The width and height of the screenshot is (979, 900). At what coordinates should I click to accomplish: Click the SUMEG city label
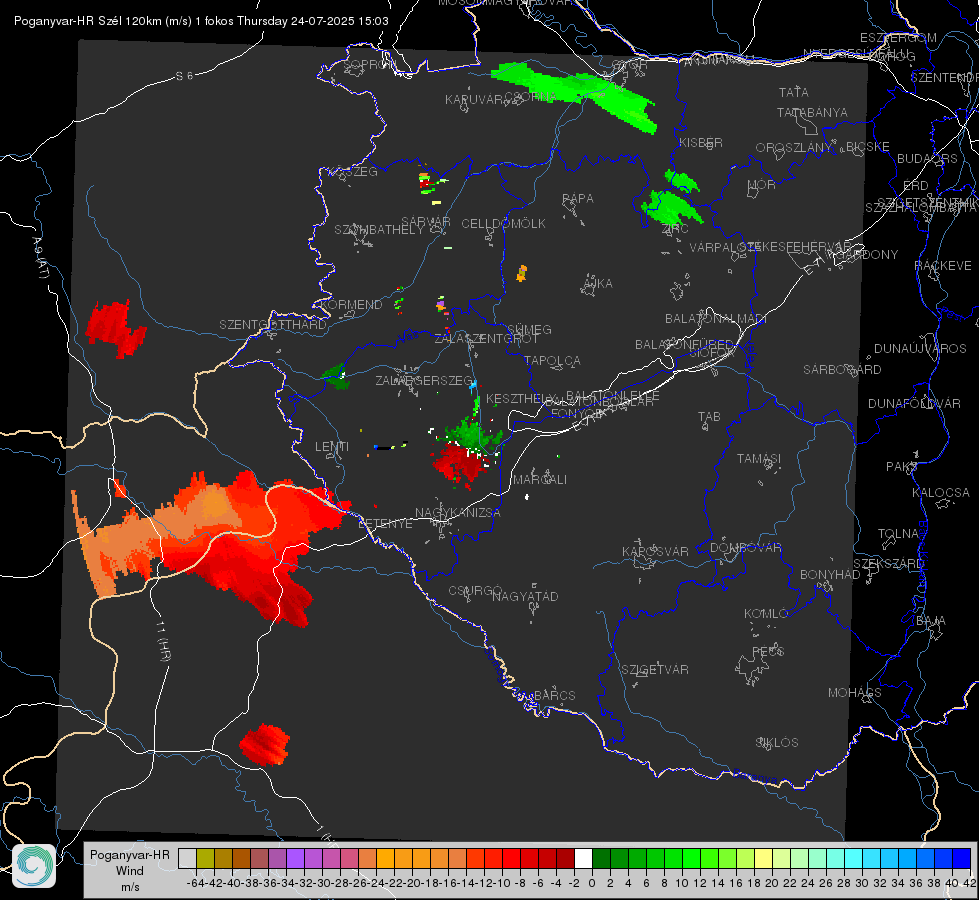point(529,330)
